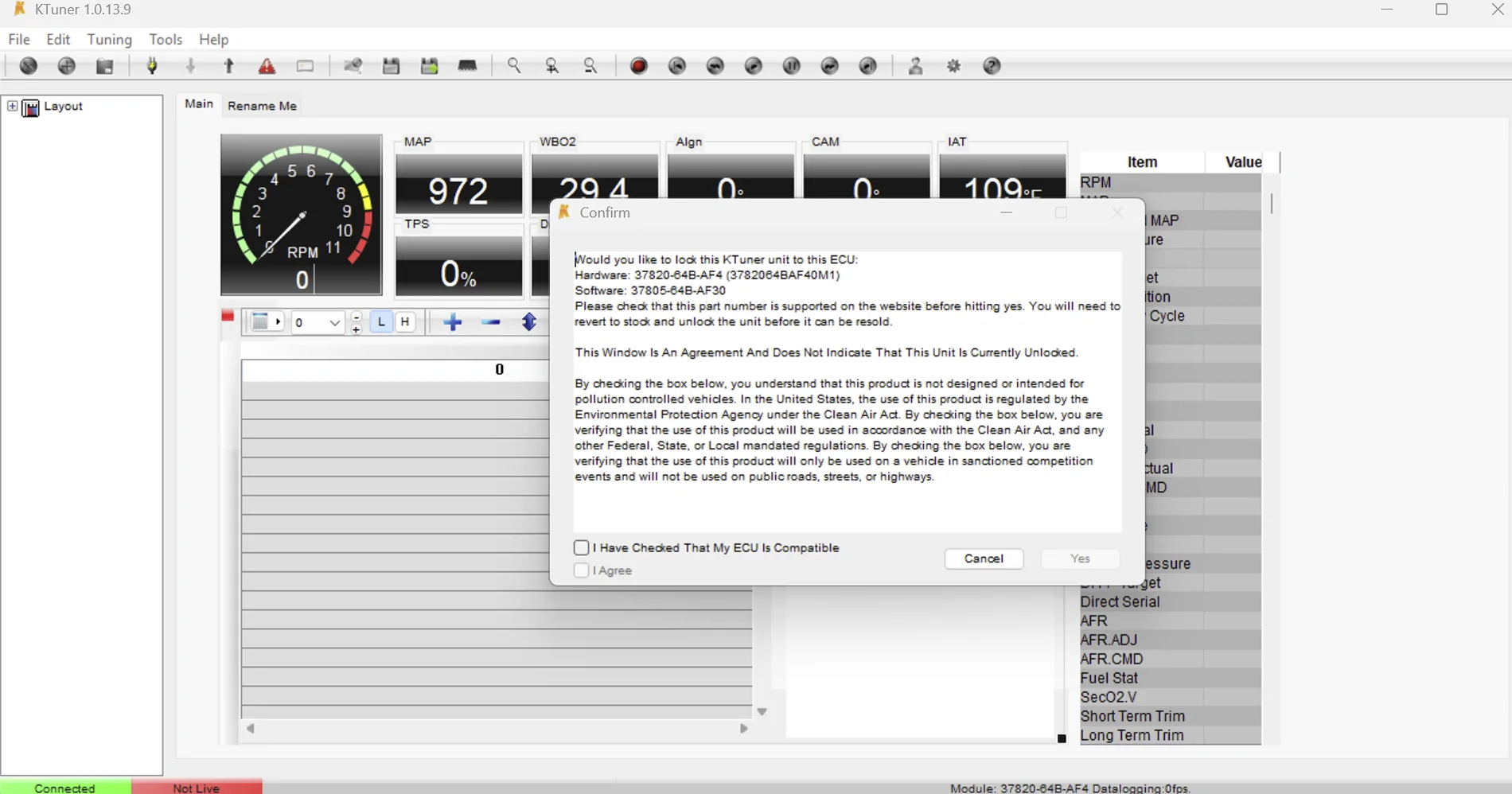Click the table's scroll left arrow
This screenshot has height=794, width=1512.
tap(250, 728)
